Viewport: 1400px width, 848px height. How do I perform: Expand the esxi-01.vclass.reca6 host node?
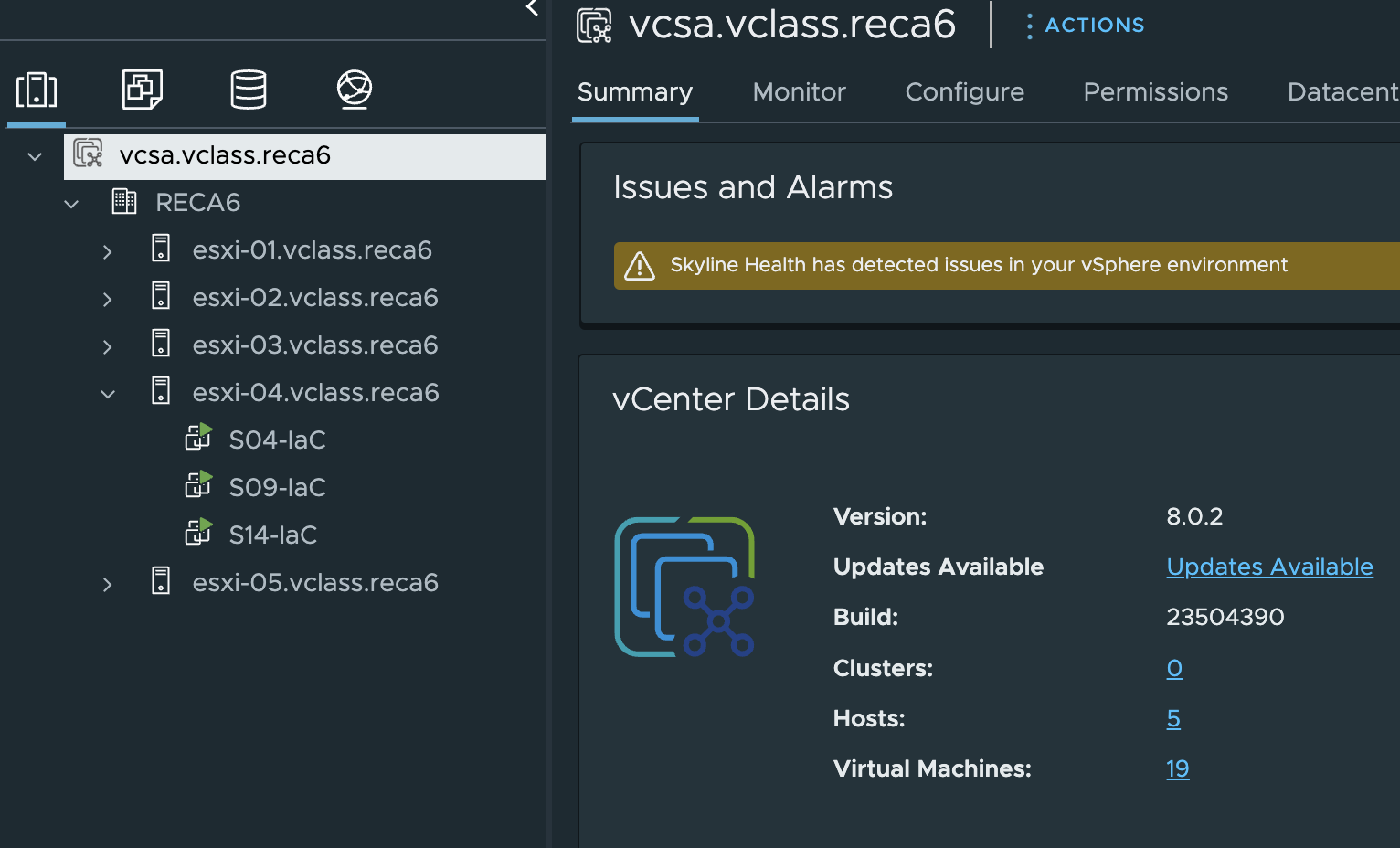108,251
